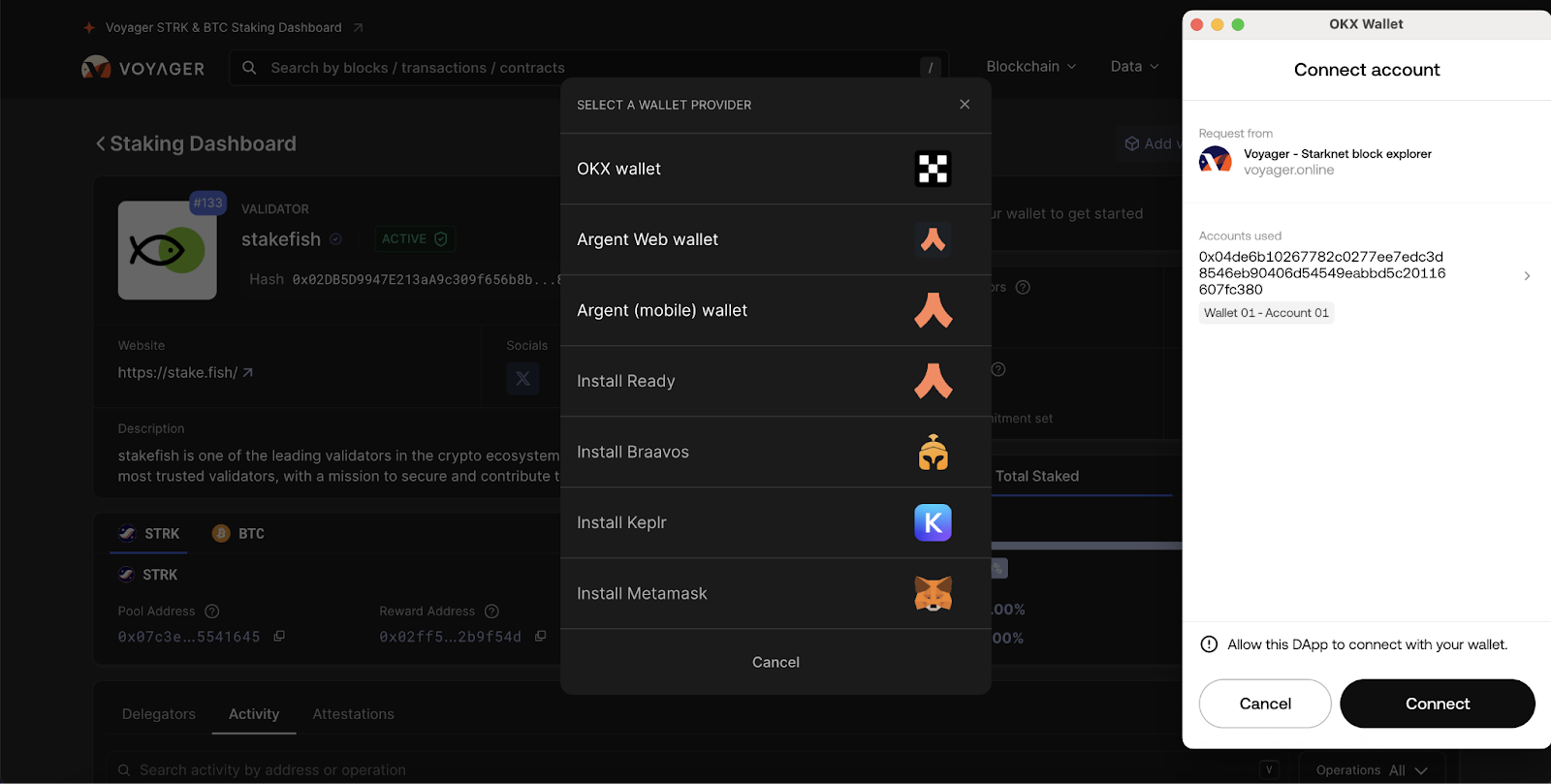This screenshot has height=784, width=1551.
Task: Click the verified badge next to stakefish
Action: tap(335, 239)
